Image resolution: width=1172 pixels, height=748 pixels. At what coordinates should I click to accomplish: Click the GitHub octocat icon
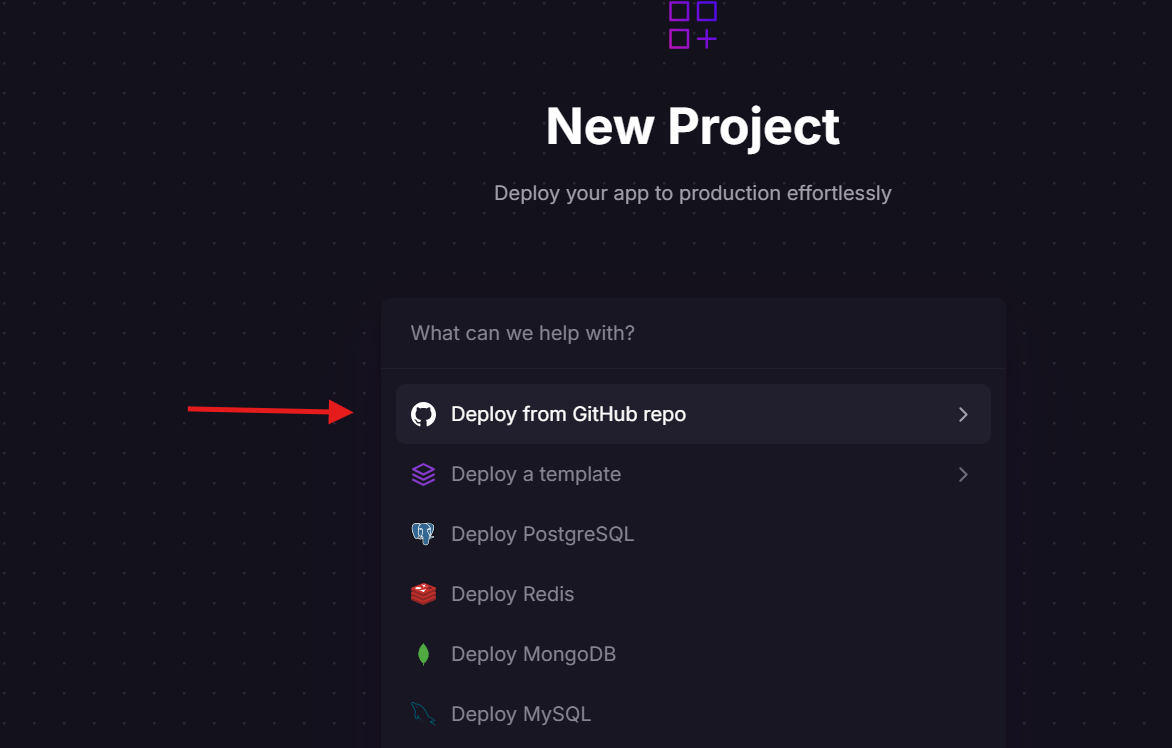coord(423,414)
